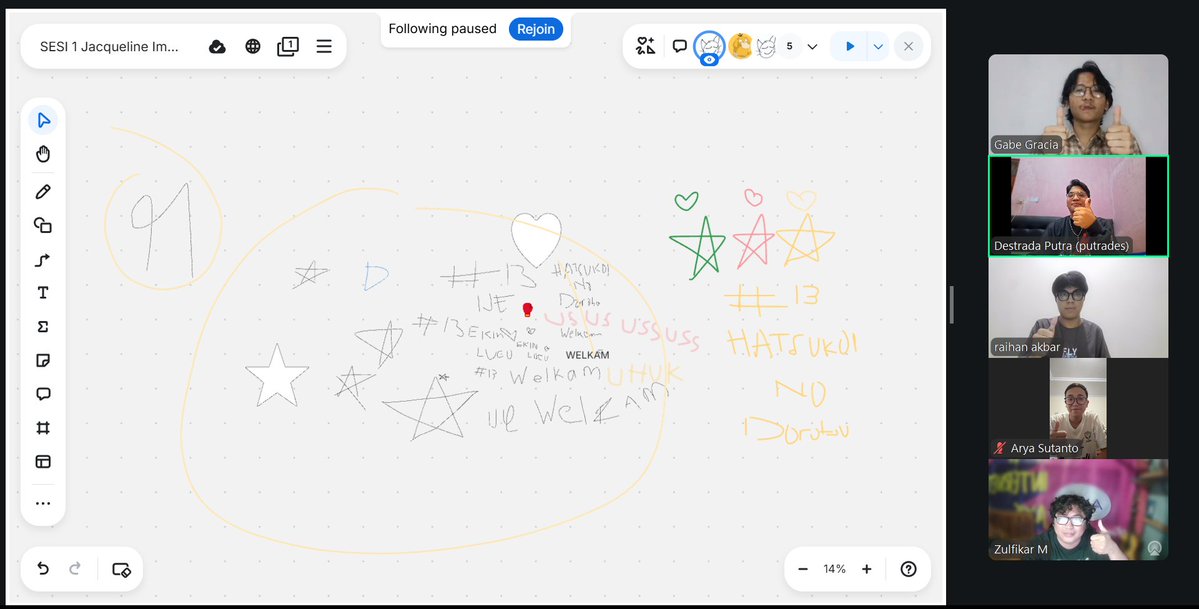The image size is (1199, 609).
Task: Select the eraser tool at bottom
Action: (122, 569)
